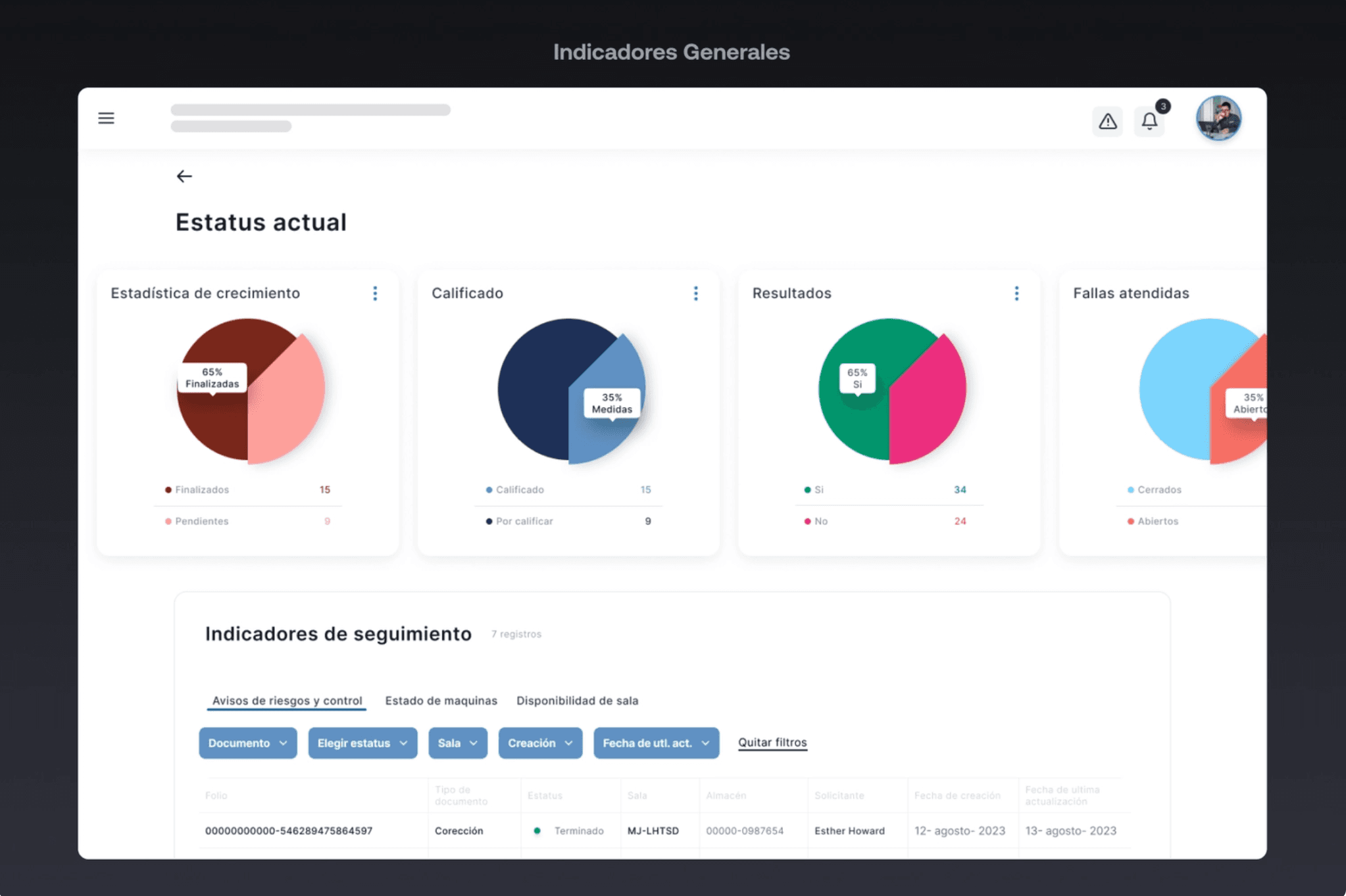Open options menu on Estadística de crecimiento card
The width and height of the screenshot is (1346, 896).
coord(375,293)
